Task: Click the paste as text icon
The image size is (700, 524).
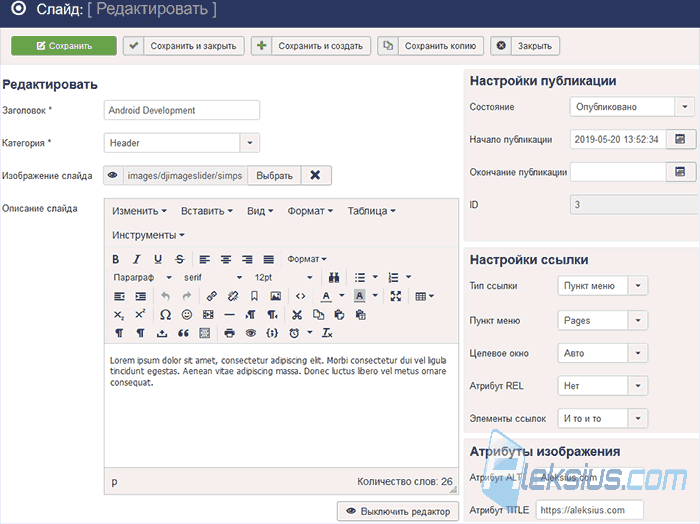Action: point(361,315)
